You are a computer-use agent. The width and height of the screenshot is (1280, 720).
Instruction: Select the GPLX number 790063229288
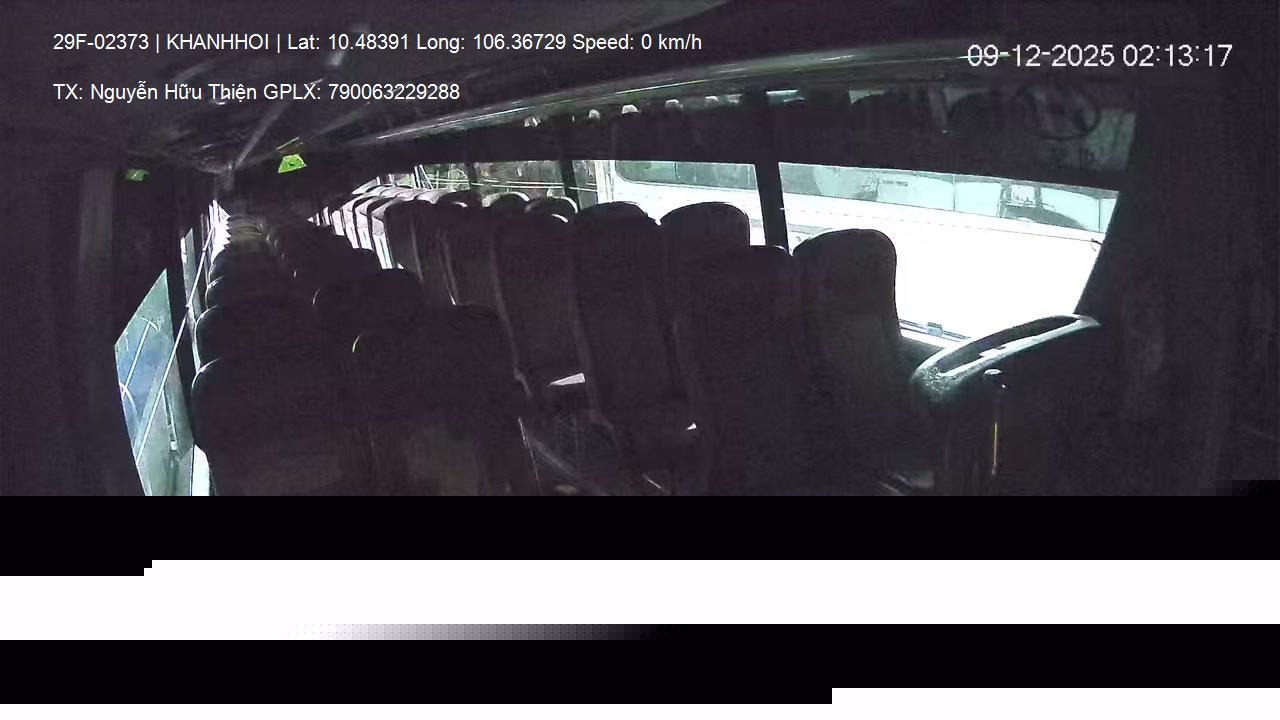[x=394, y=92]
